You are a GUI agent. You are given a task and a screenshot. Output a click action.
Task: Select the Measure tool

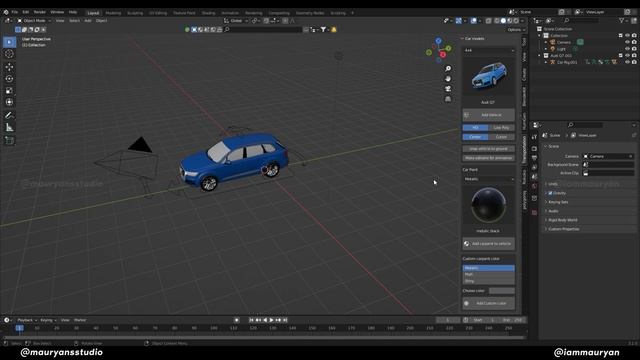(x=9, y=128)
